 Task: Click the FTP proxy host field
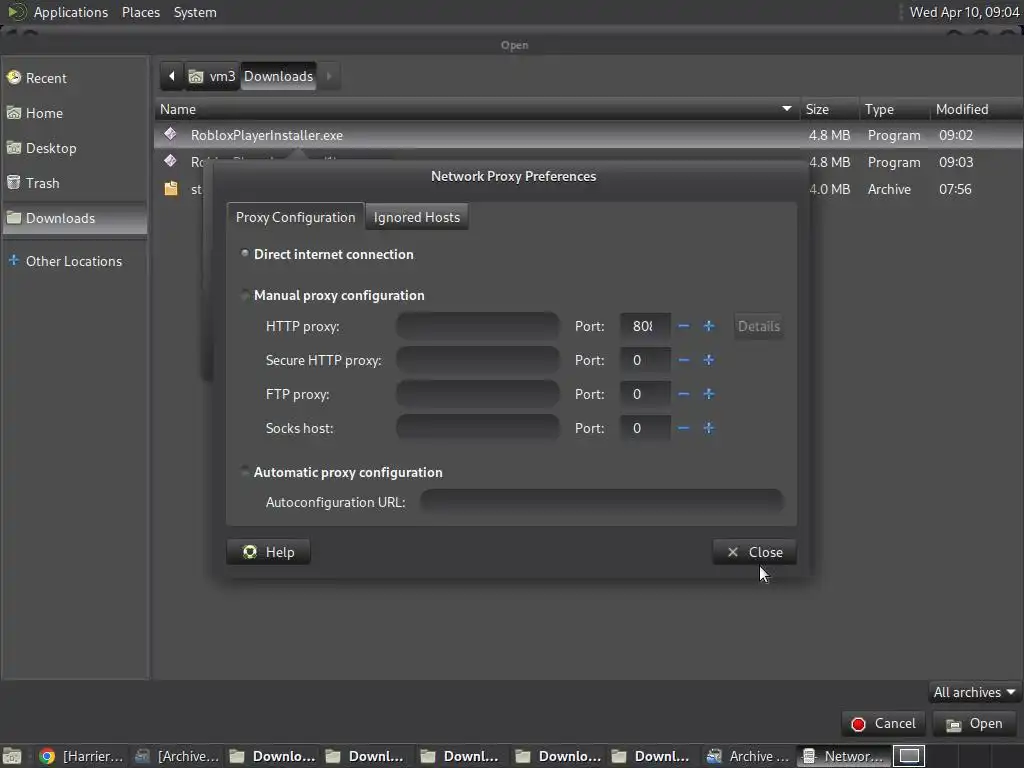point(477,394)
